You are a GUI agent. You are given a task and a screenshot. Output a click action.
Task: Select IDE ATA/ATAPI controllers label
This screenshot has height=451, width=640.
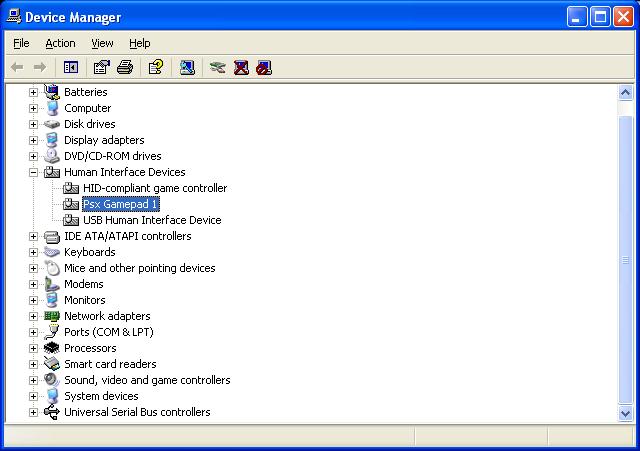pyautogui.click(x=128, y=236)
